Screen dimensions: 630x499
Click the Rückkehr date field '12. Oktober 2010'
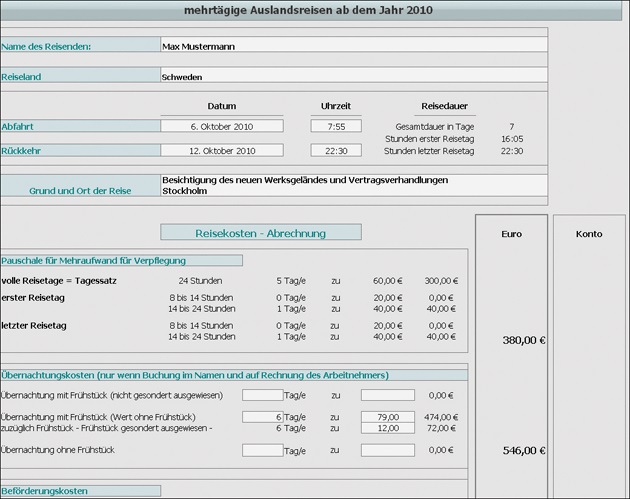coord(221,151)
